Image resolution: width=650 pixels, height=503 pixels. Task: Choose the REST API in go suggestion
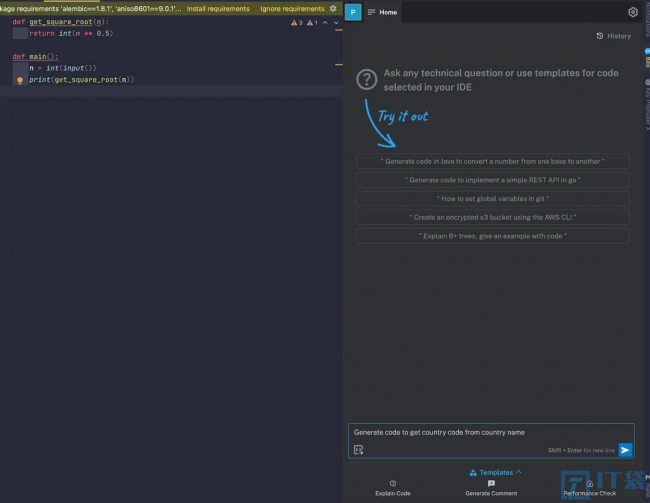pos(492,180)
